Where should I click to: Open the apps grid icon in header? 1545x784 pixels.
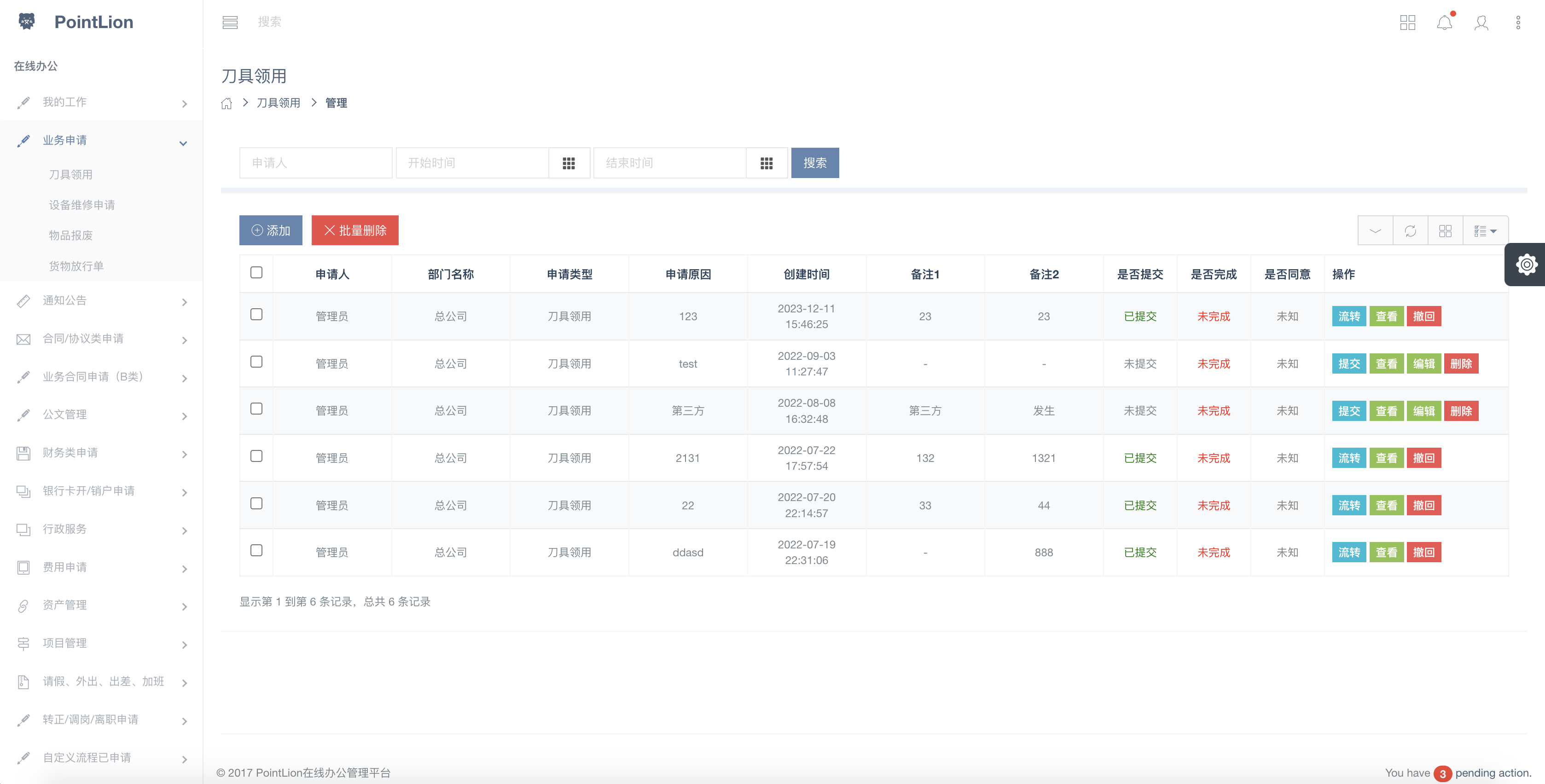[1407, 22]
